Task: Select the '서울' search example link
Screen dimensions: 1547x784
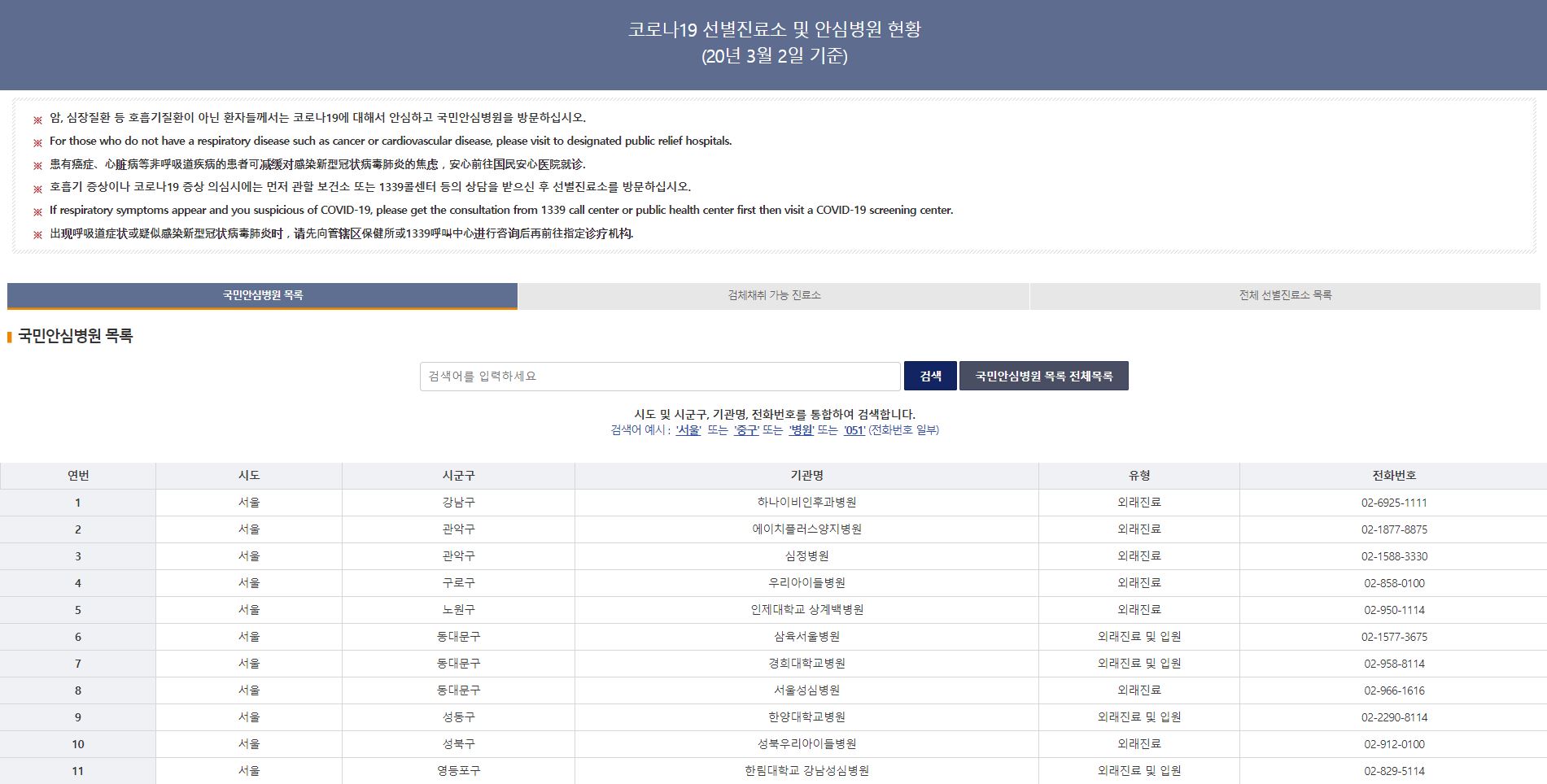Action: 688,430
